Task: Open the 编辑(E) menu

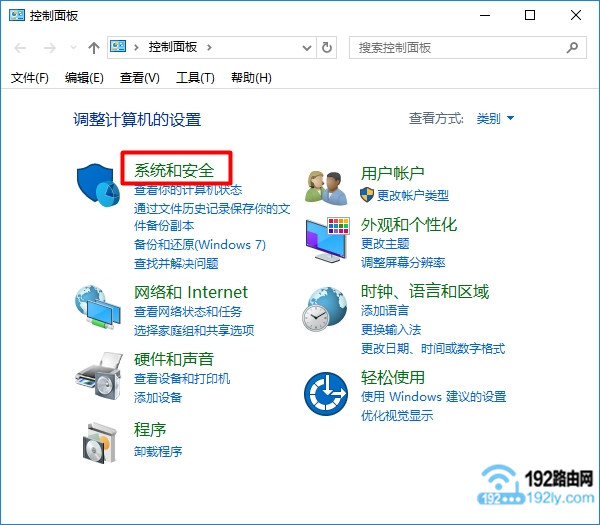Action: [x=84, y=78]
